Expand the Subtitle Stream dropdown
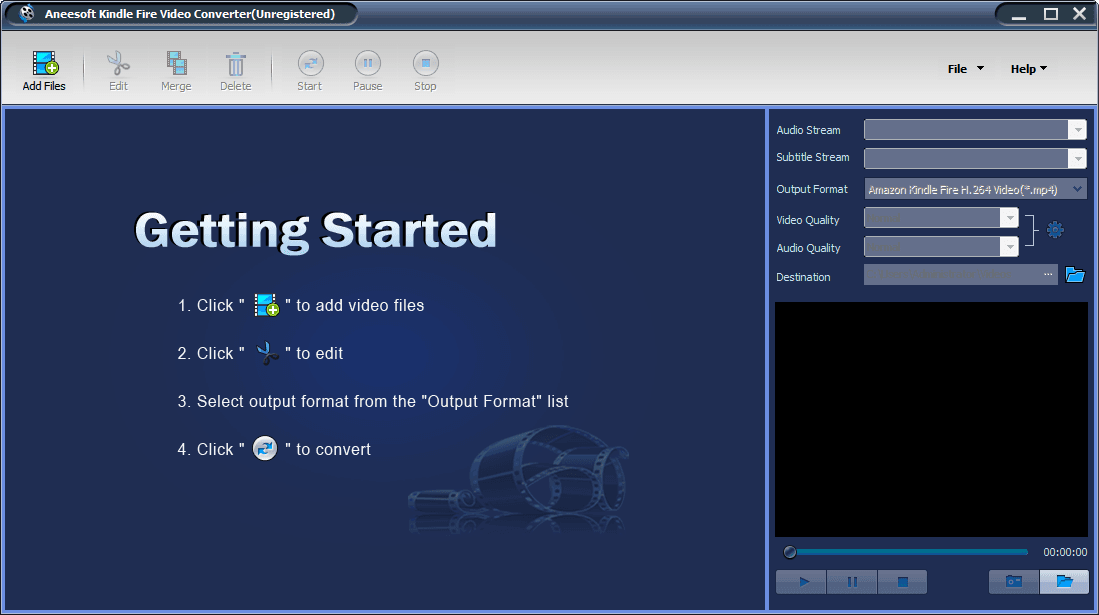The height and width of the screenshot is (615, 1099). point(1077,158)
